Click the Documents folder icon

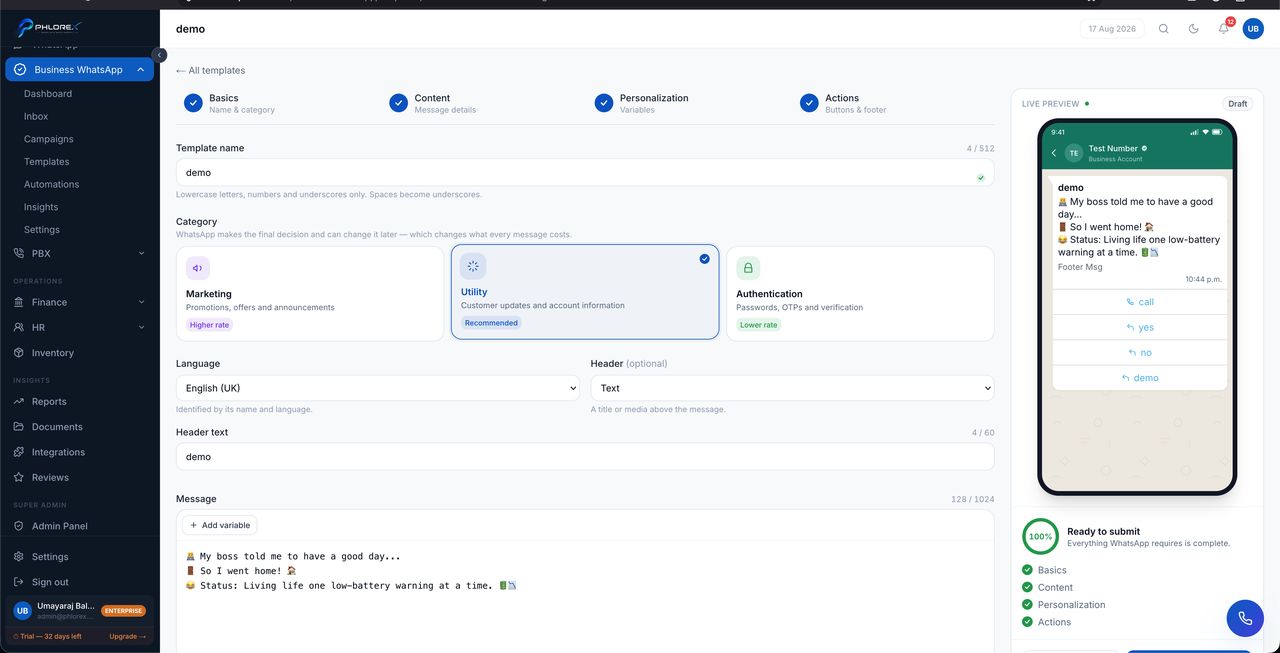click(19, 427)
